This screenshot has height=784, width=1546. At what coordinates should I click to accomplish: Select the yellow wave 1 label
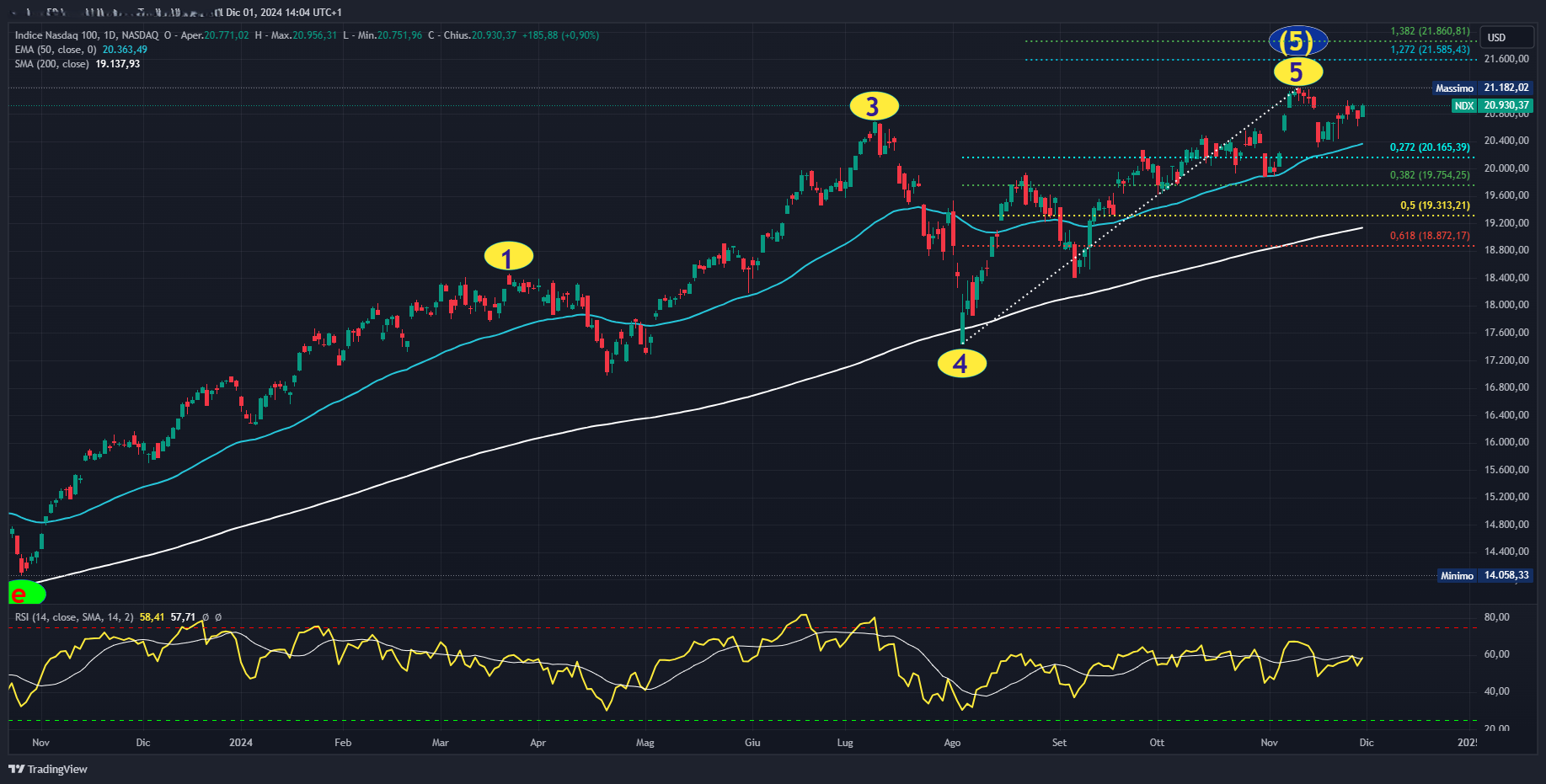508,257
